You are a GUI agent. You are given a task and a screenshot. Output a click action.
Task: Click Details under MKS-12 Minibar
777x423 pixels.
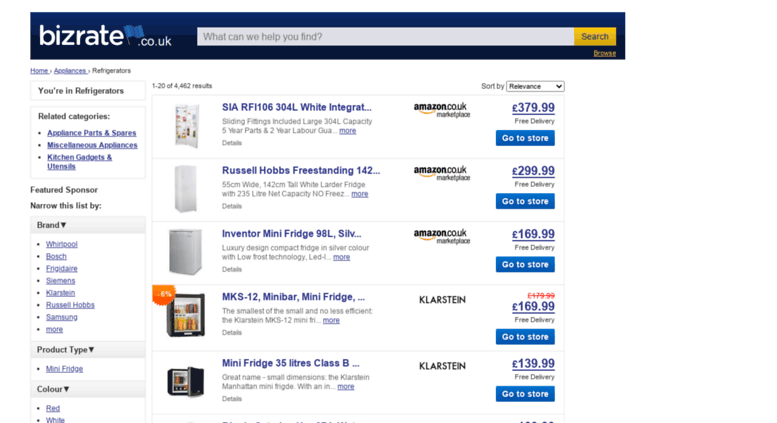[232, 333]
